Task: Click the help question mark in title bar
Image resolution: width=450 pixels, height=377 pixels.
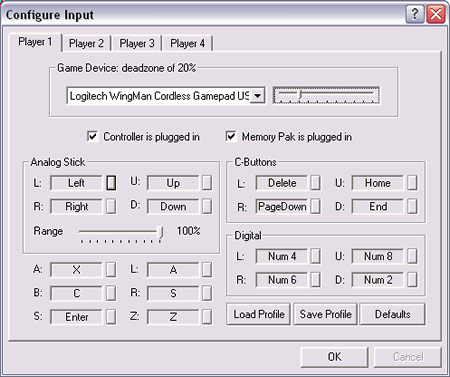Action: (x=415, y=14)
